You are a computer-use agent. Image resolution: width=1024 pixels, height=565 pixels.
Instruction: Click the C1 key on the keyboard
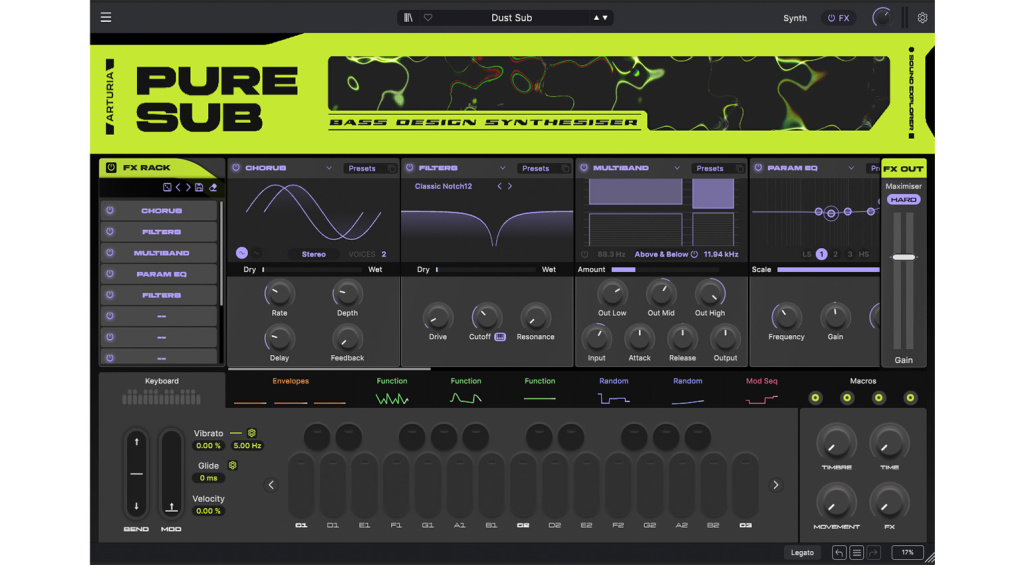tap(301, 485)
